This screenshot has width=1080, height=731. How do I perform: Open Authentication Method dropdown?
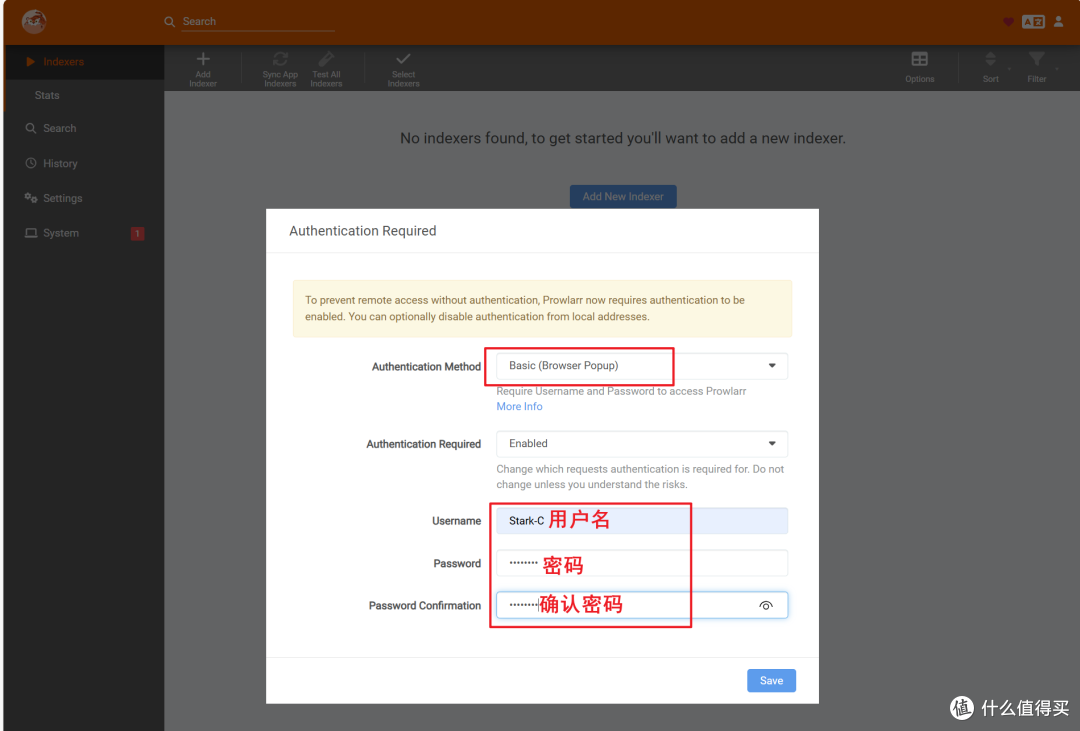642,366
